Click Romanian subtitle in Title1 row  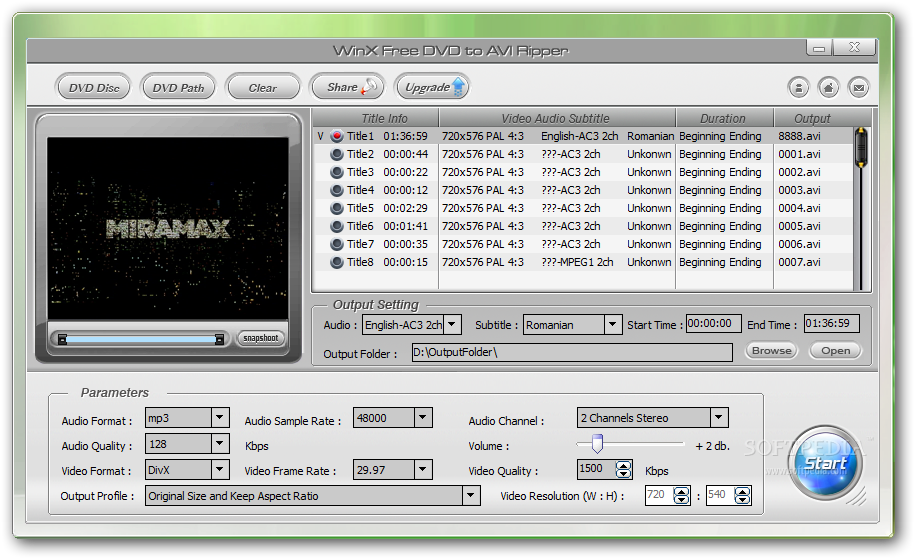pos(650,136)
